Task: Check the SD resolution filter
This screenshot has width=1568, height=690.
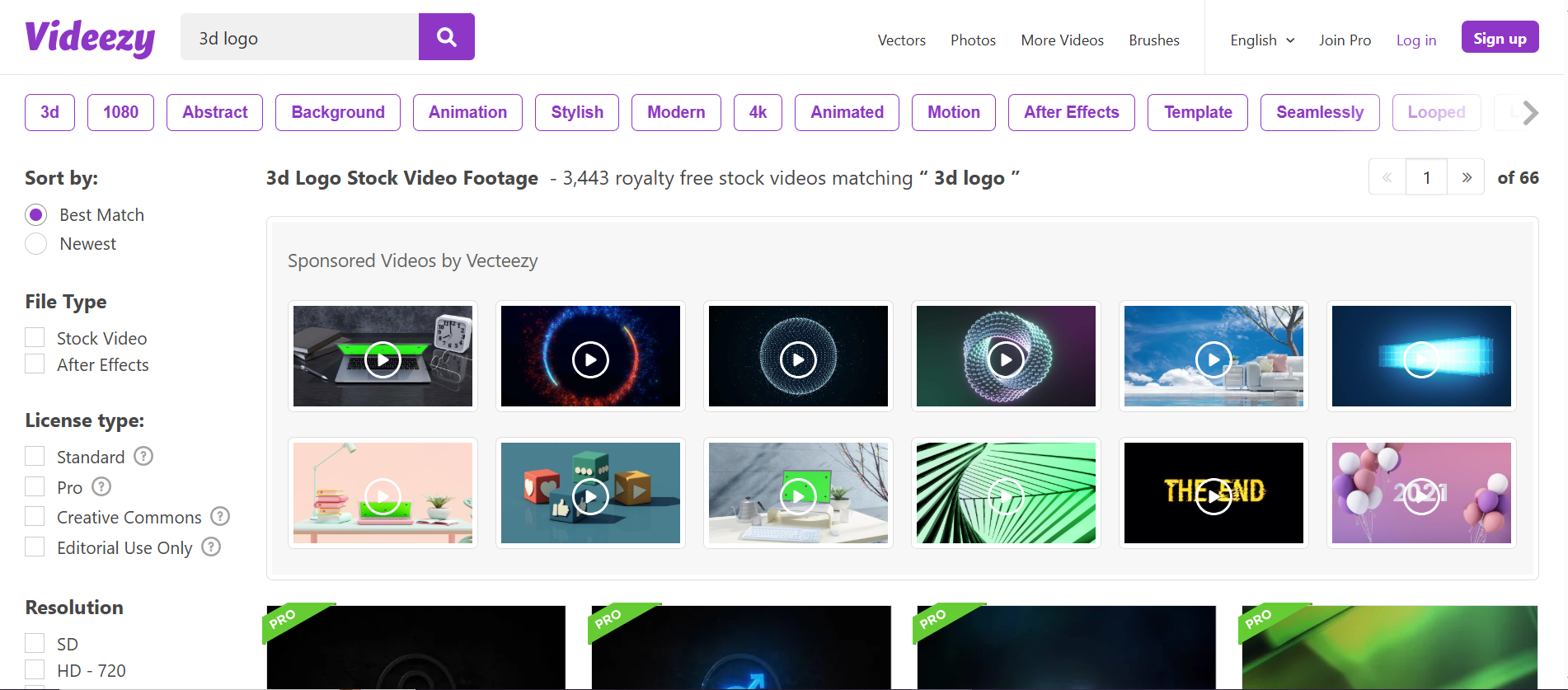Action: pyautogui.click(x=35, y=643)
